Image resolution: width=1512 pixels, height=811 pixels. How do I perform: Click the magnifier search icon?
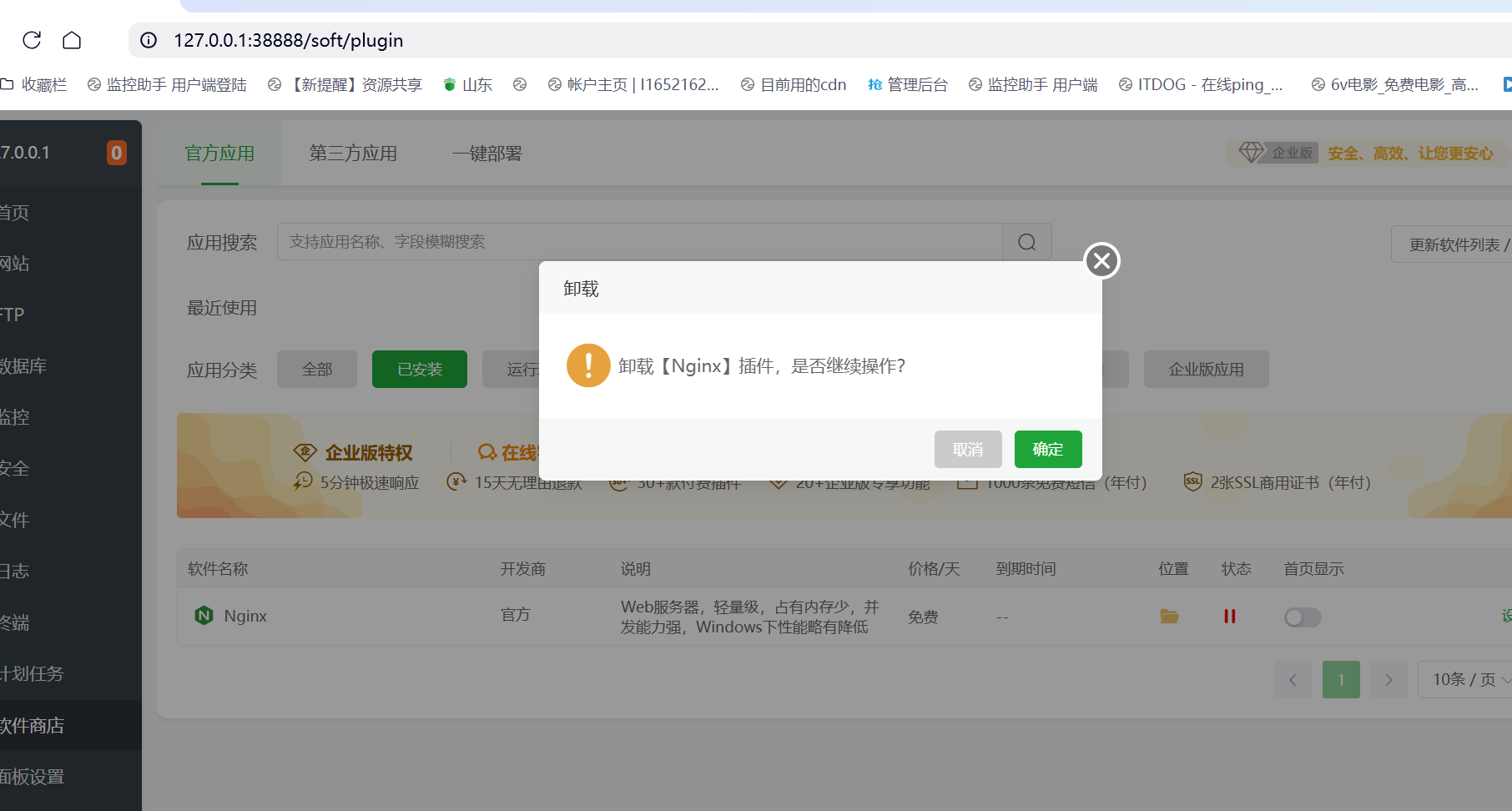click(x=1027, y=242)
